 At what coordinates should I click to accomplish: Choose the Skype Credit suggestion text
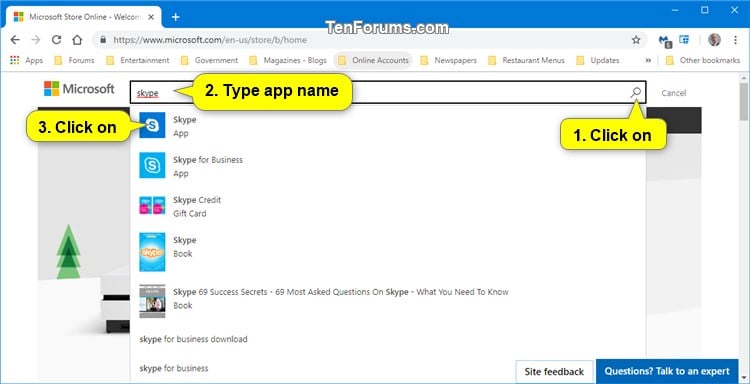[x=197, y=200]
